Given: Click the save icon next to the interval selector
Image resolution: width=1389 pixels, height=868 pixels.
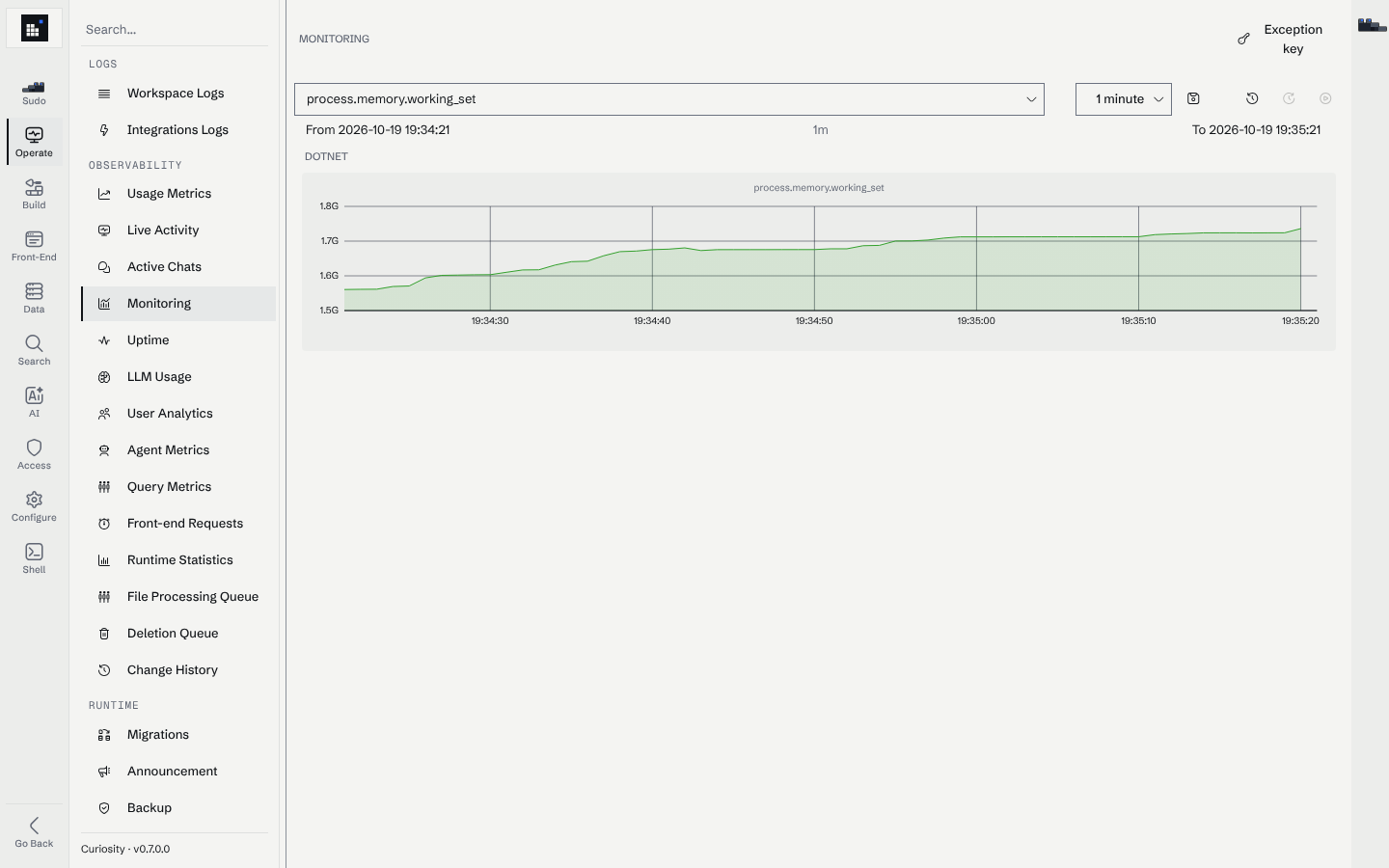Looking at the screenshot, I should [1193, 98].
